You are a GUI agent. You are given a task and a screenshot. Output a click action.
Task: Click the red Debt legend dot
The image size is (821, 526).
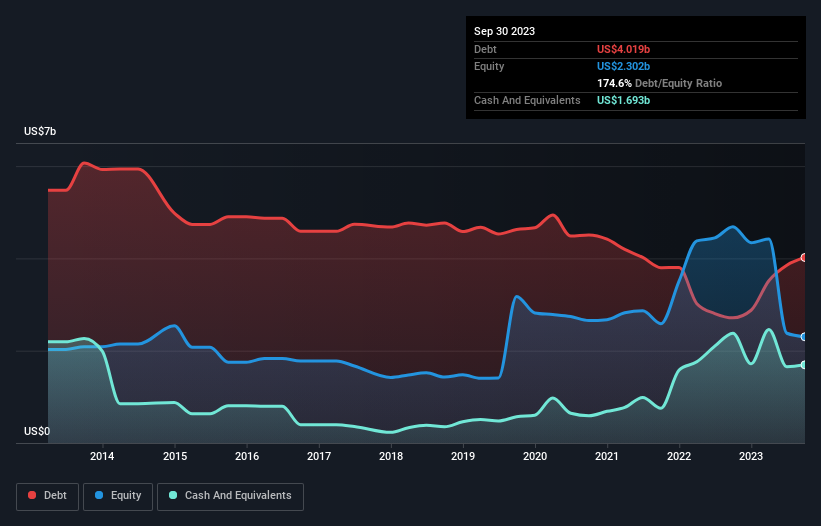click(32, 495)
